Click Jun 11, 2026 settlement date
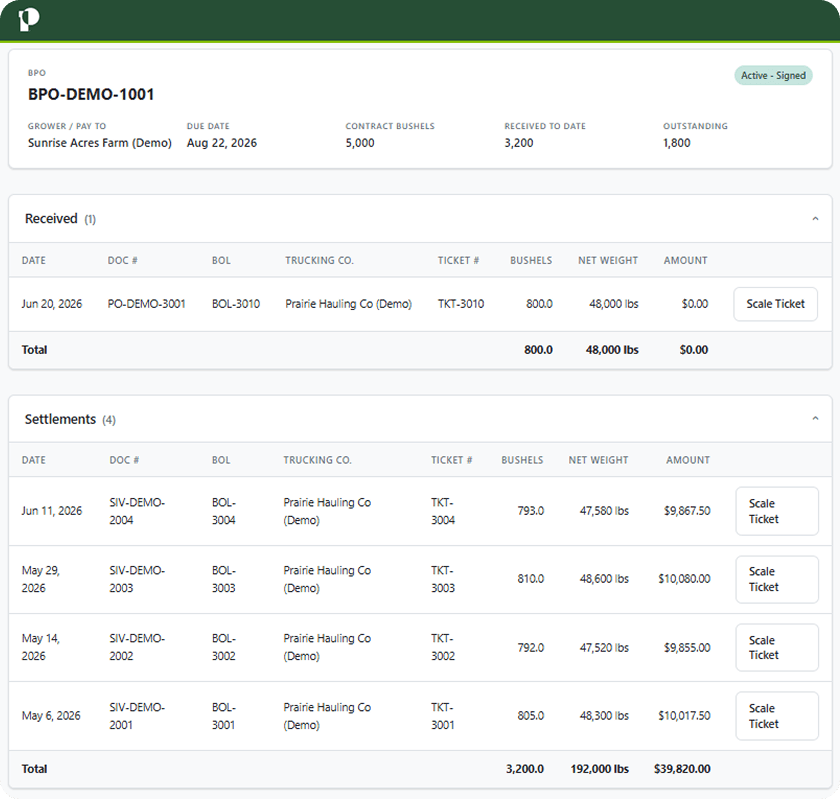Image resolution: width=840 pixels, height=799 pixels. pyautogui.click(x=52, y=511)
